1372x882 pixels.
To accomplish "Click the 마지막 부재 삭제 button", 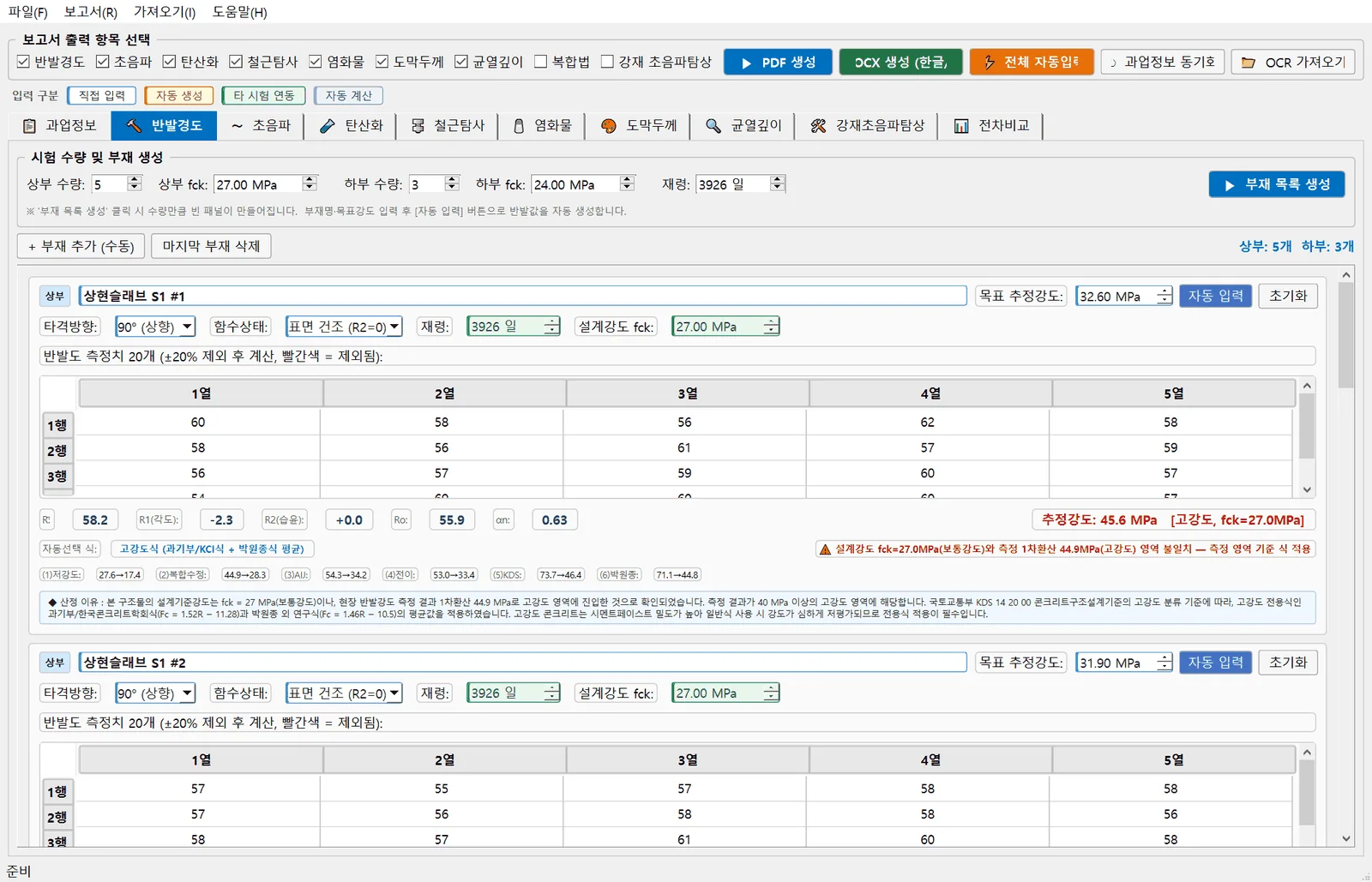I will tap(211, 247).
